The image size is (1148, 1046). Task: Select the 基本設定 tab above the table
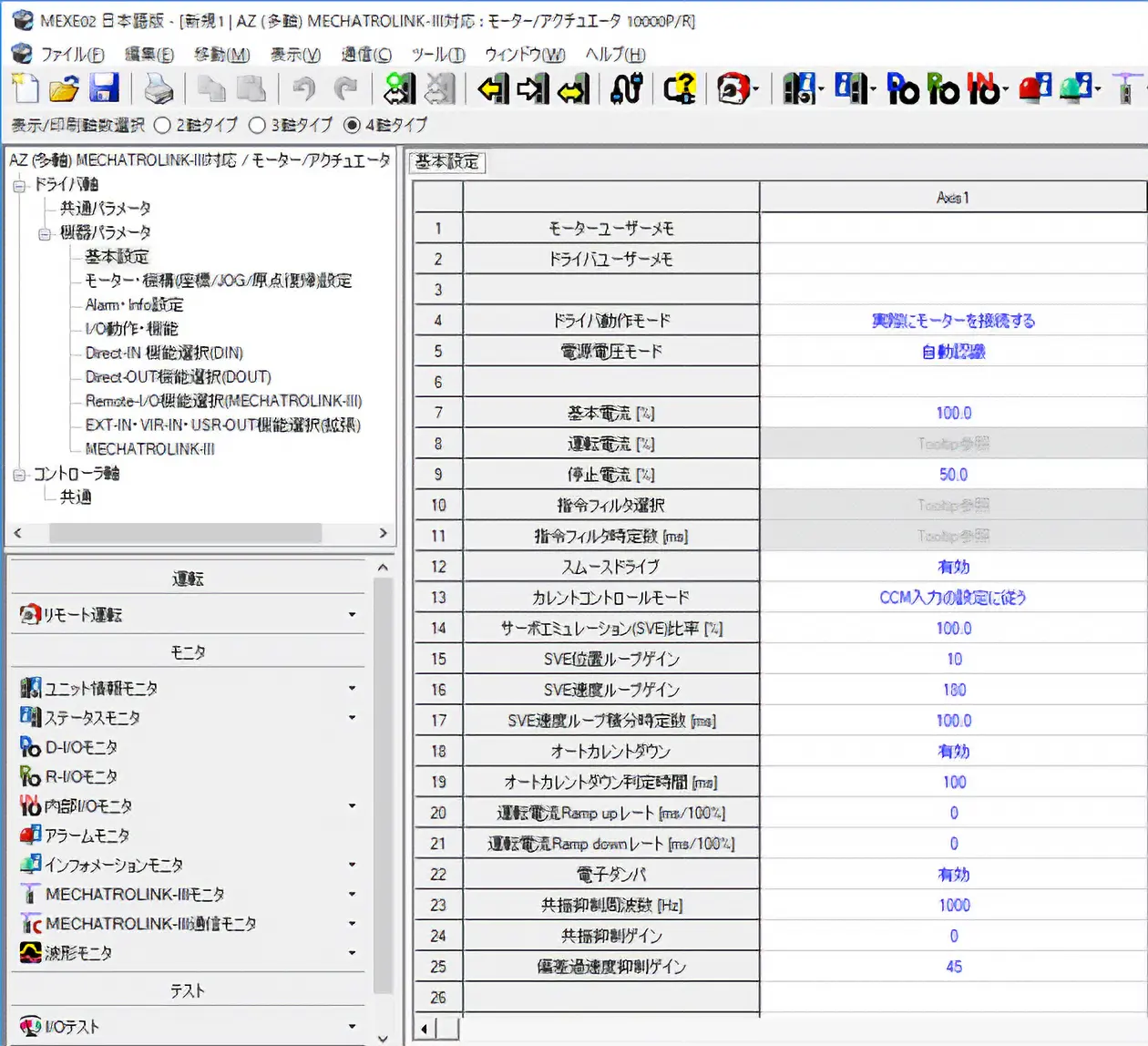446,162
